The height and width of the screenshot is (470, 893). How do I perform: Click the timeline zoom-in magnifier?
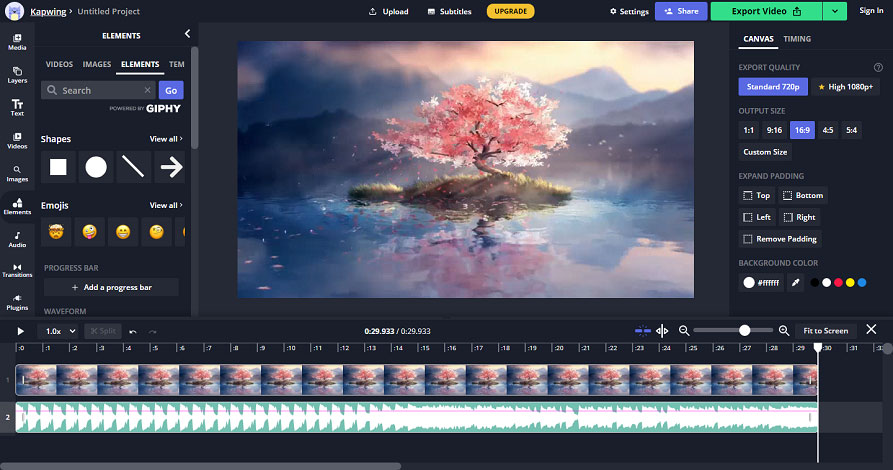(x=784, y=330)
